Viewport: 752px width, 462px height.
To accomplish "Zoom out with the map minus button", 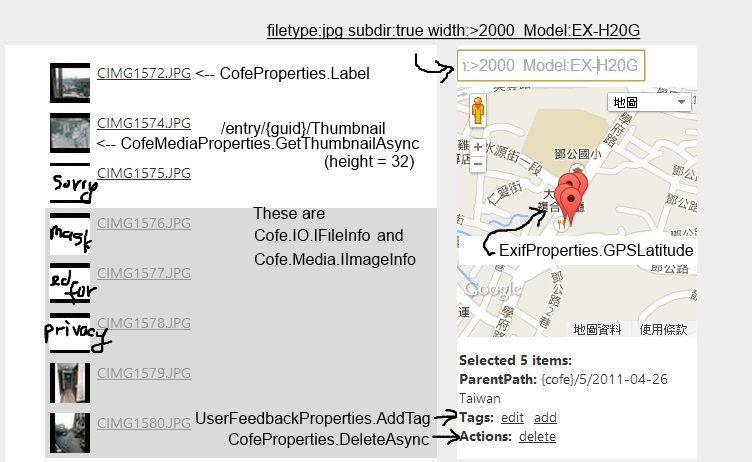I will (478, 164).
